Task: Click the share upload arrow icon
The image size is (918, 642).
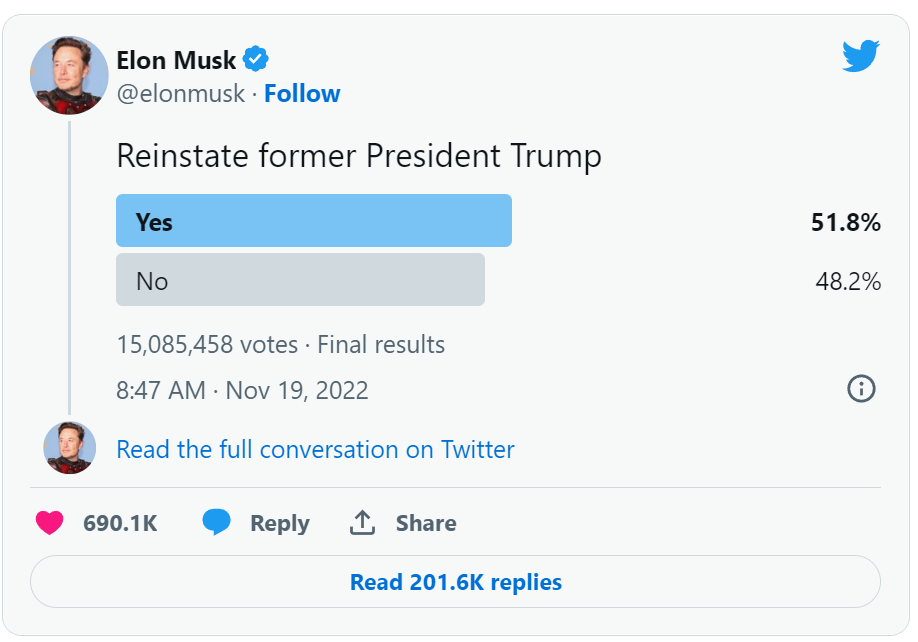Action: click(x=362, y=523)
